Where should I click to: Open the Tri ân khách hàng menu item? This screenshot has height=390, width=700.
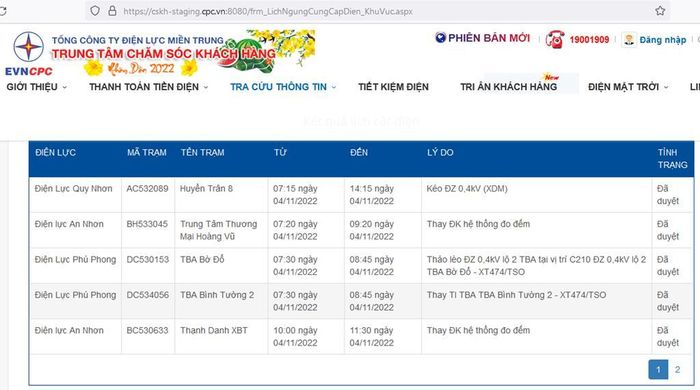click(508, 87)
